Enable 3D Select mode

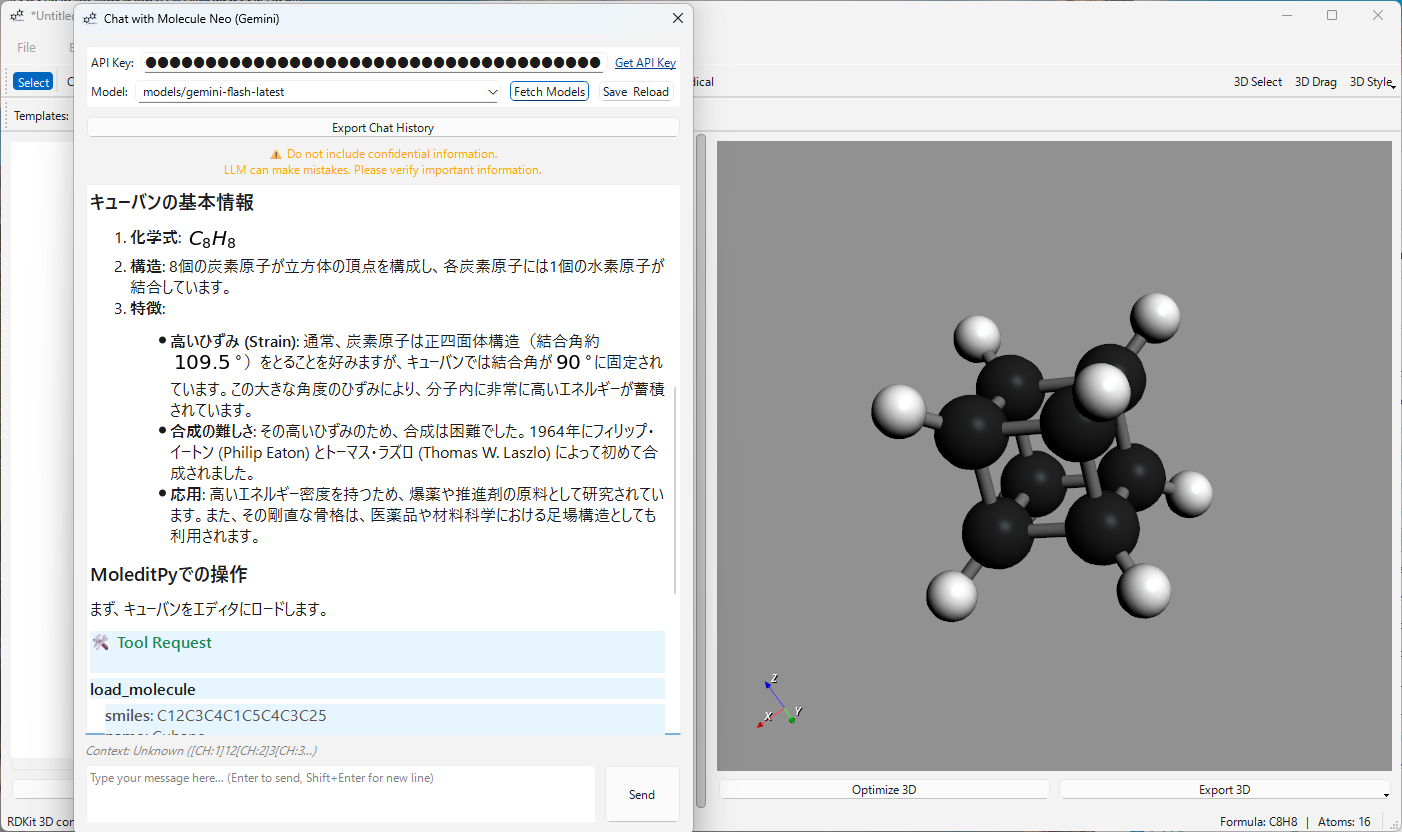pos(1257,82)
